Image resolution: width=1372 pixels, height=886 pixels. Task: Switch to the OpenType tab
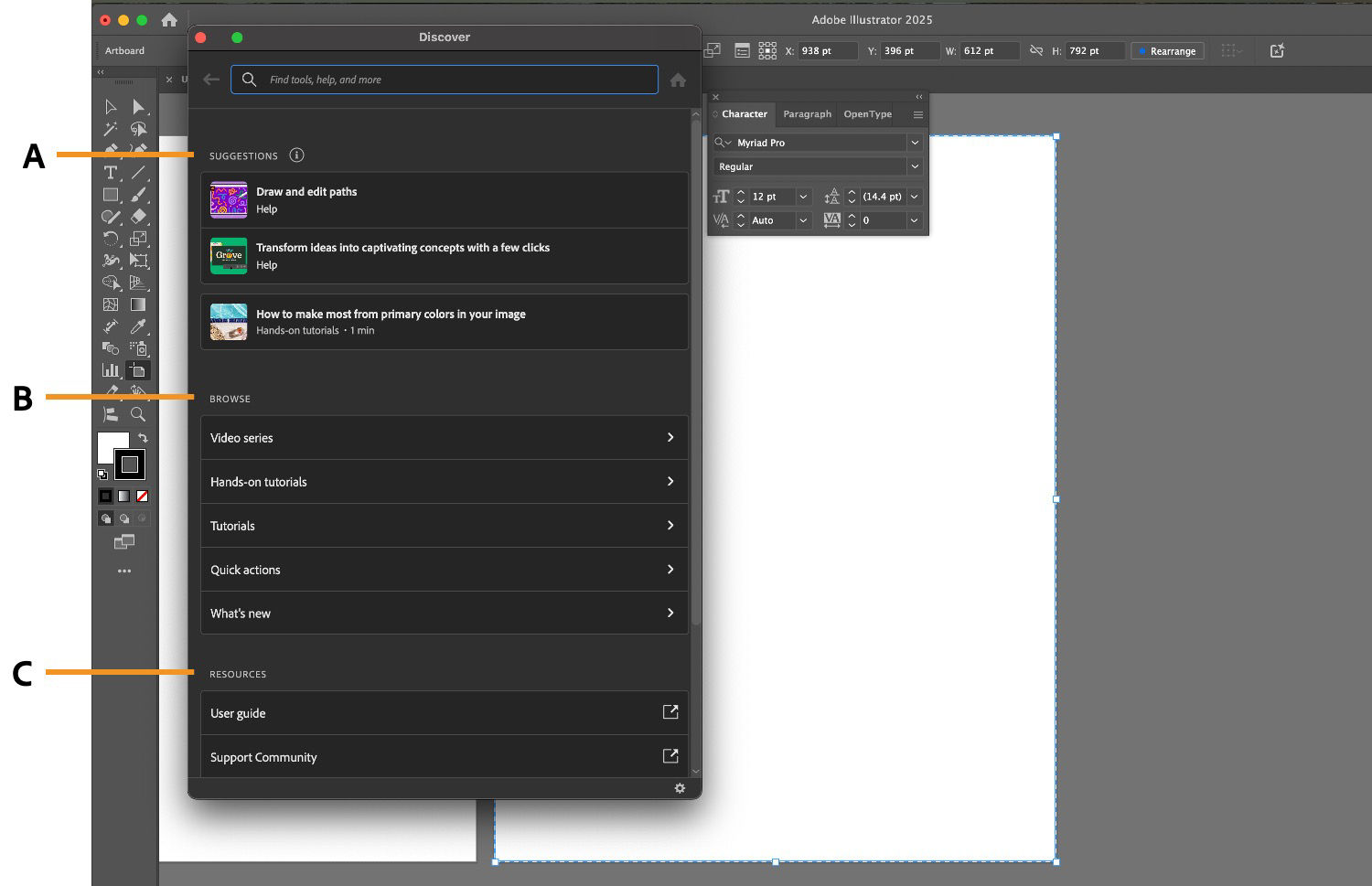868,114
